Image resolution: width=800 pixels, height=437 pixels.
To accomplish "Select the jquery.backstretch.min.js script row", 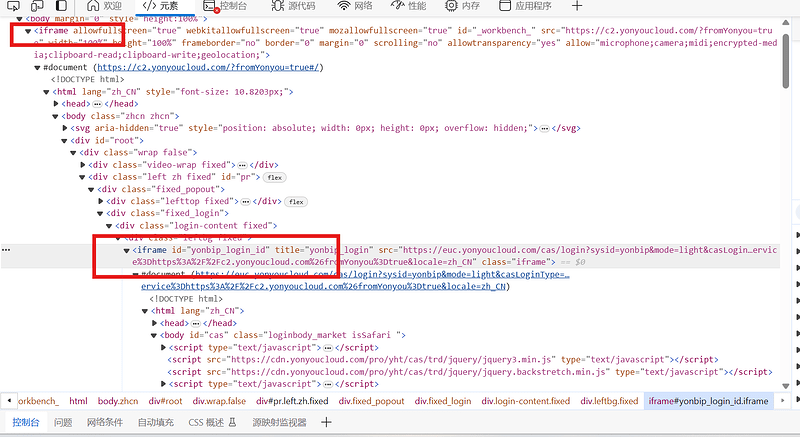I will click(470, 372).
